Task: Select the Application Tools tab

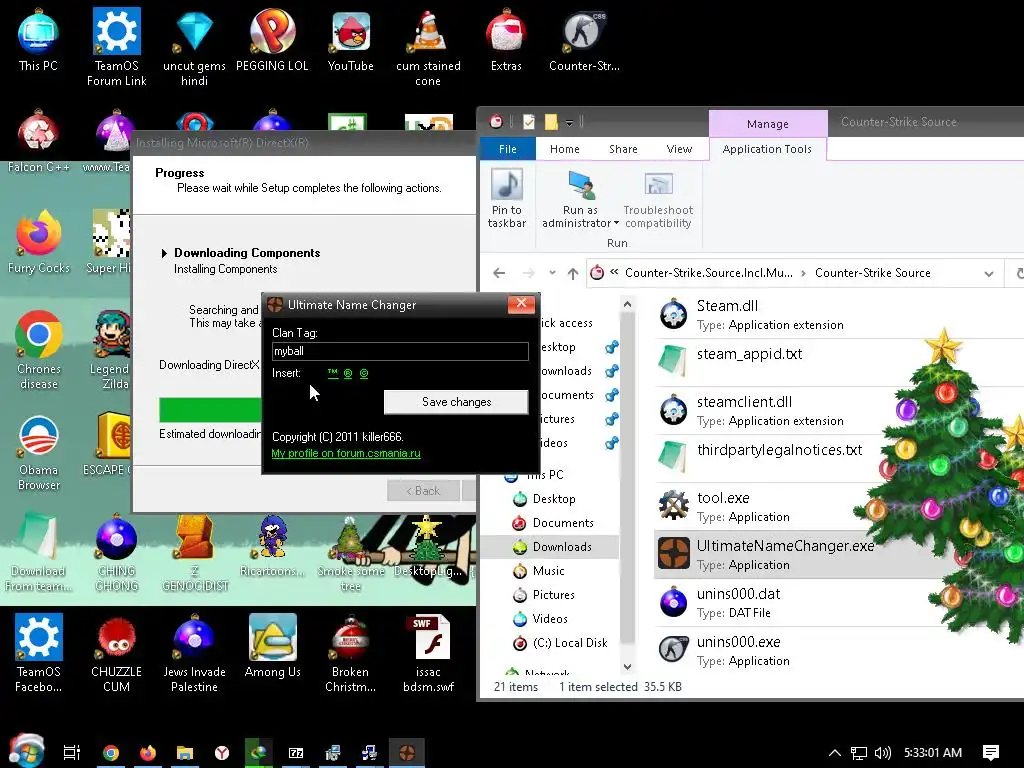Action: click(x=767, y=149)
